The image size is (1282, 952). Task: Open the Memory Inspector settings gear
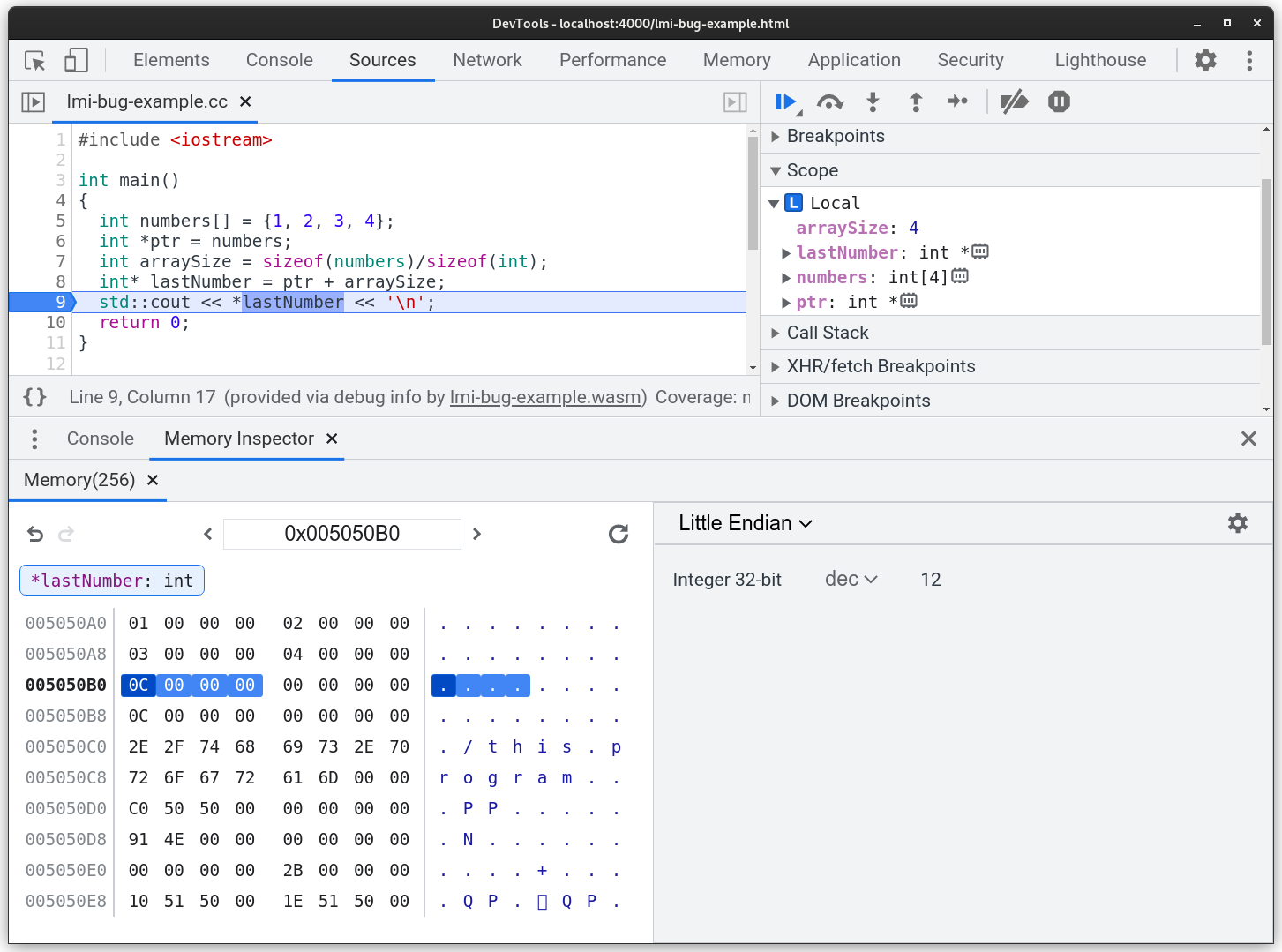[x=1238, y=523]
